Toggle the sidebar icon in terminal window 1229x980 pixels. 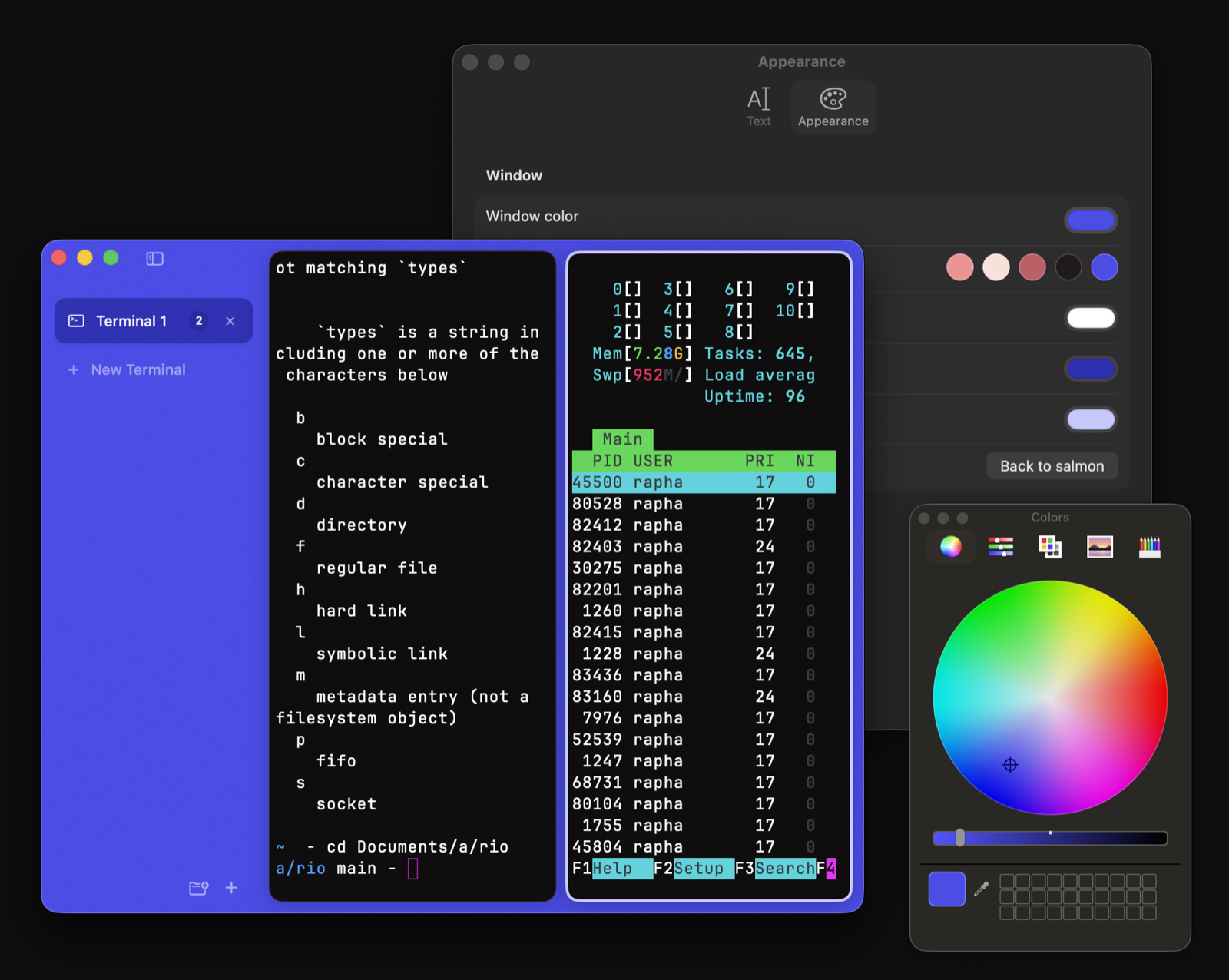(154, 259)
